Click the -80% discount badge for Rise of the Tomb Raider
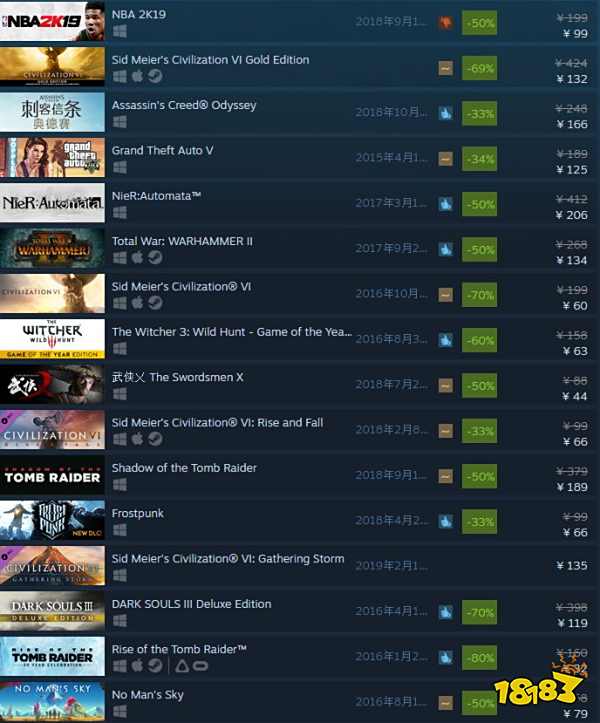 point(480,658)
